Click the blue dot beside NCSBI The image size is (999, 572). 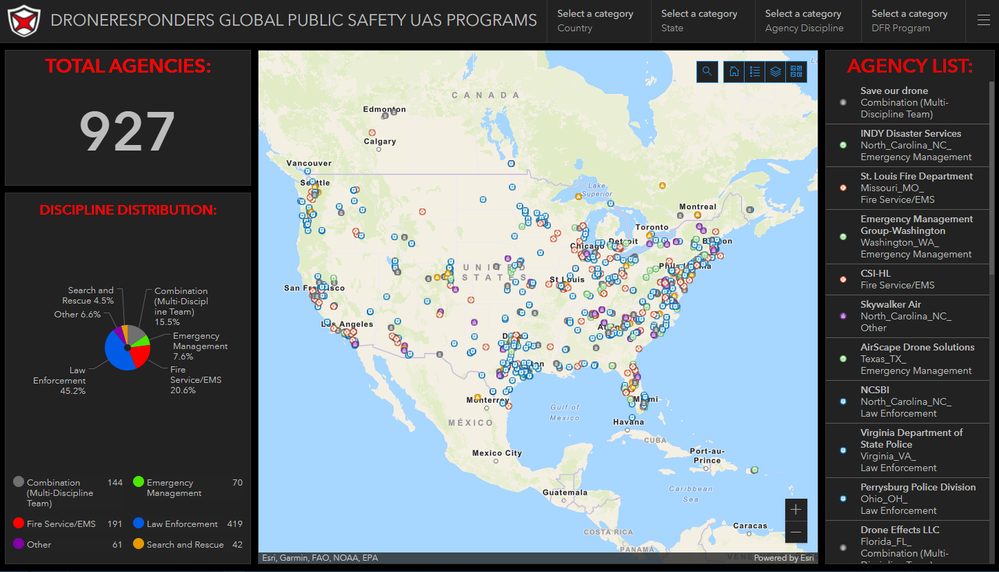click(x=843, y=401)
